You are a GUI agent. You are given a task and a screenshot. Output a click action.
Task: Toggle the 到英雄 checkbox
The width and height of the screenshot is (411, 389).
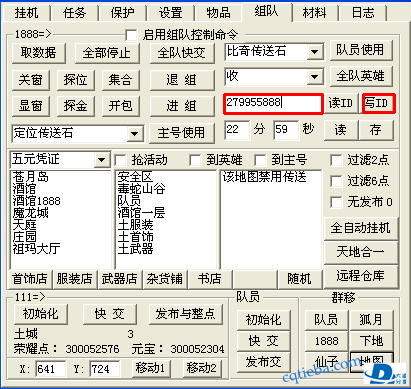click(x=195, y=161)
